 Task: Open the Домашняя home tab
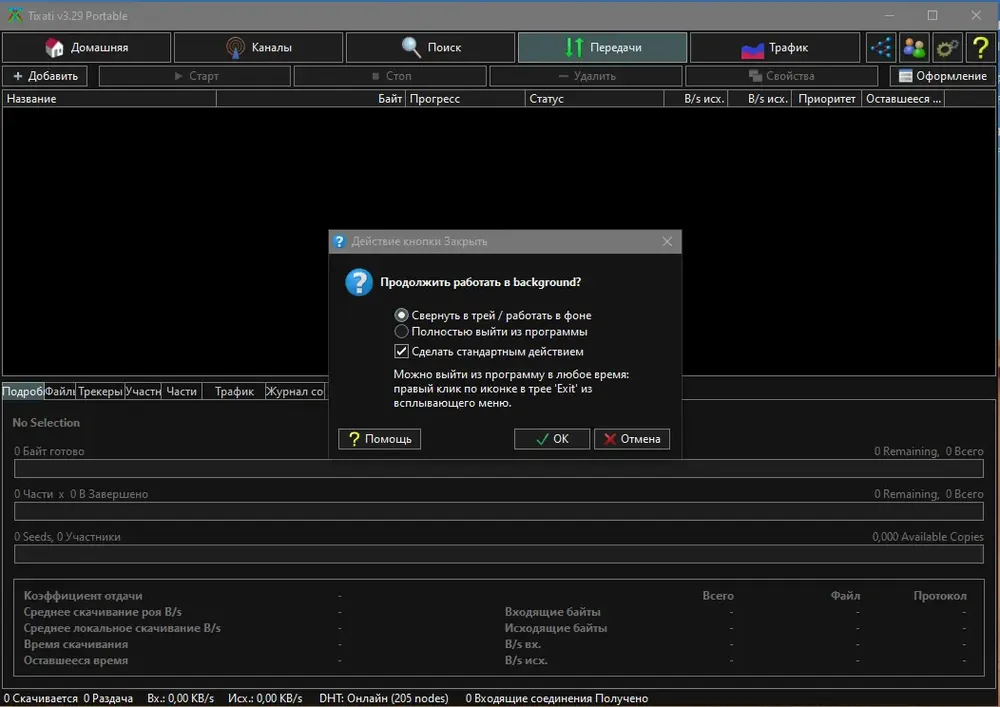point(87,47)
